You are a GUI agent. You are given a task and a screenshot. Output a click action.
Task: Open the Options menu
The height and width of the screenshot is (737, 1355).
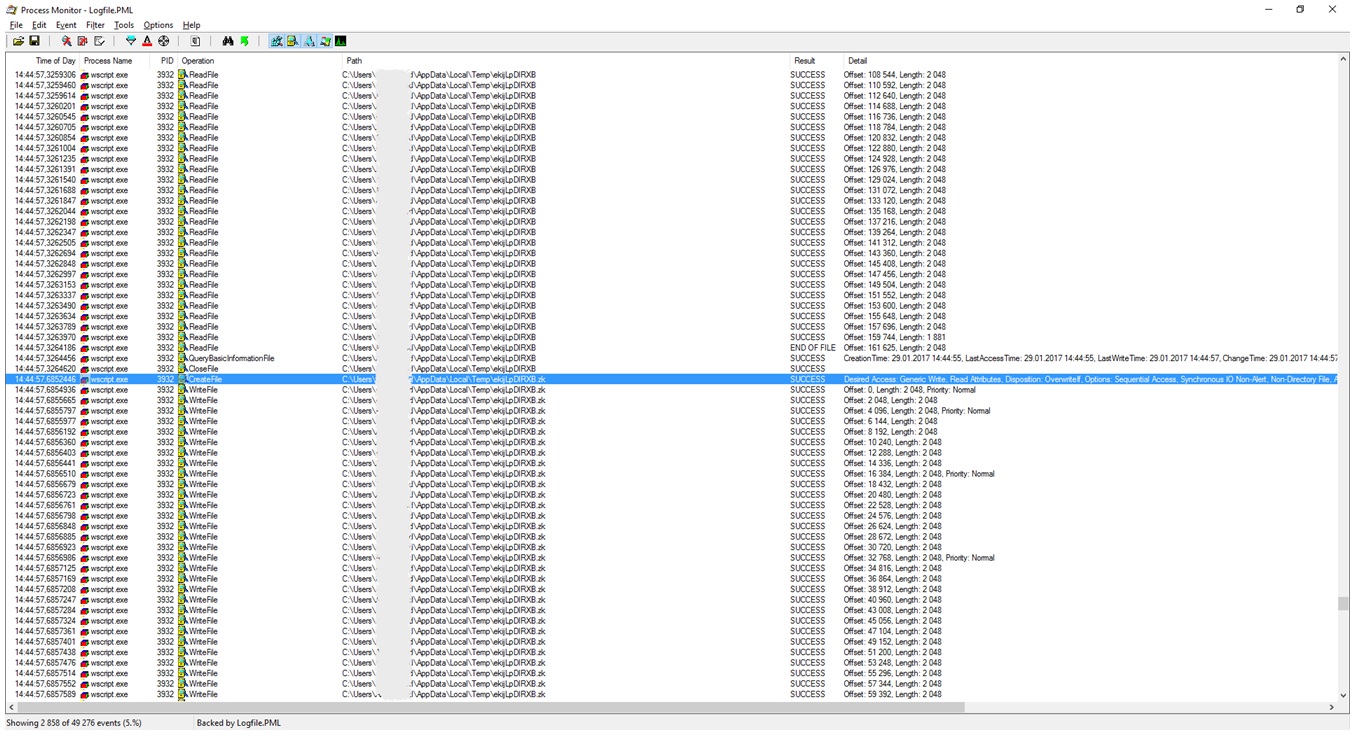click(x=158, y=25)
